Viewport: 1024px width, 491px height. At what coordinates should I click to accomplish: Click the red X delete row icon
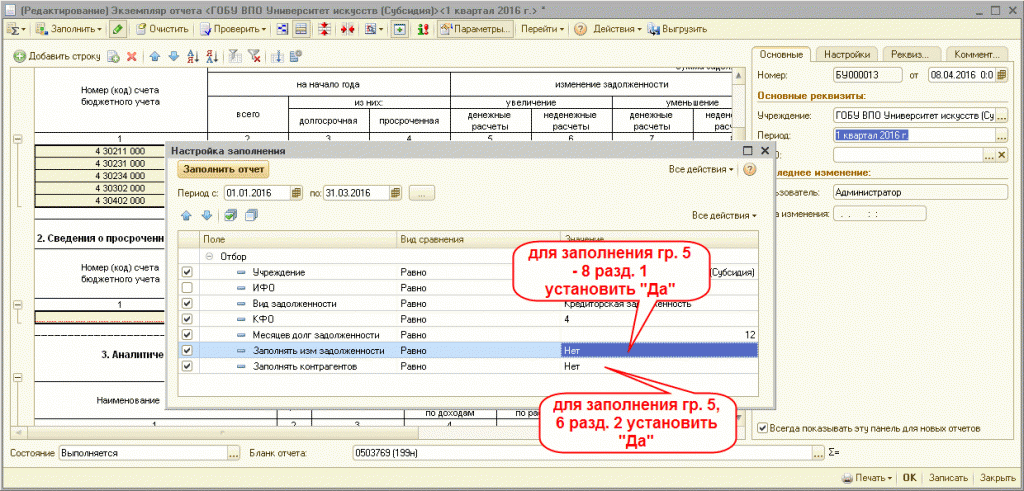(x=131, y=56)
